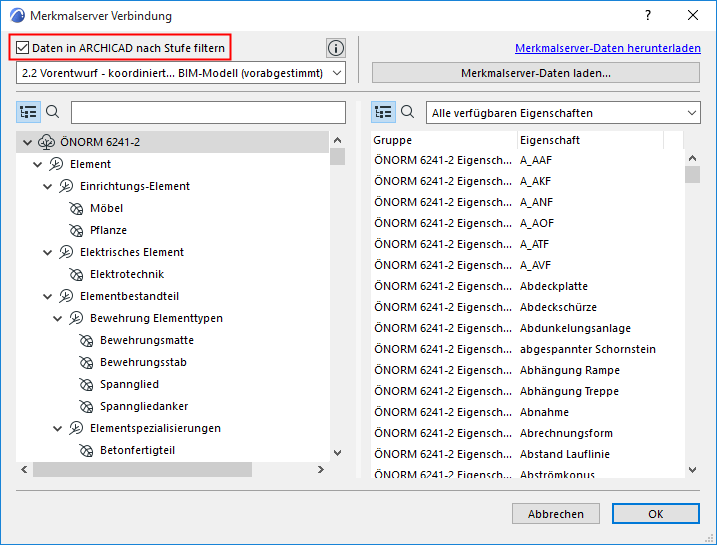Select Betonfertigteil in the tree
Image resolution: width=717 pixels, height=545 pixels.
pos(137,450)
